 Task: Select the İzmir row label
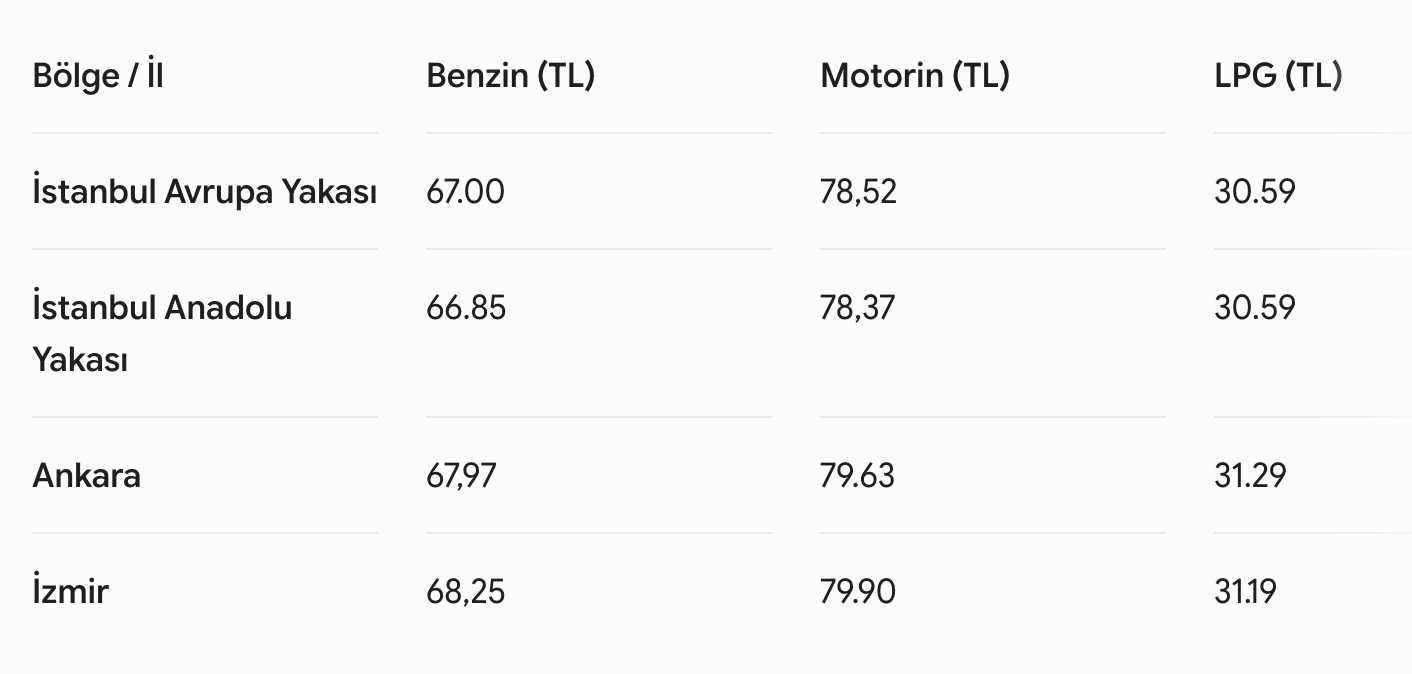coord(70,591)
